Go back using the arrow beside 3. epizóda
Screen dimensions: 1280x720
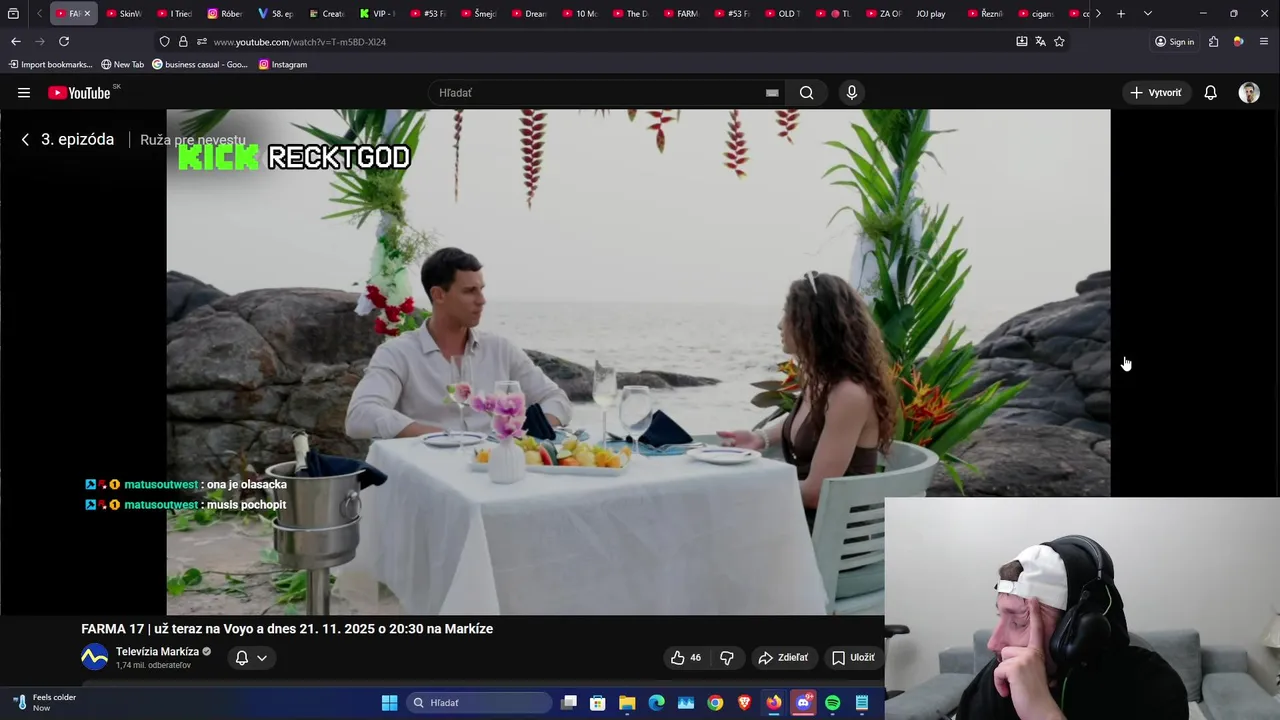pyautogui.click(x=25, y=140)
